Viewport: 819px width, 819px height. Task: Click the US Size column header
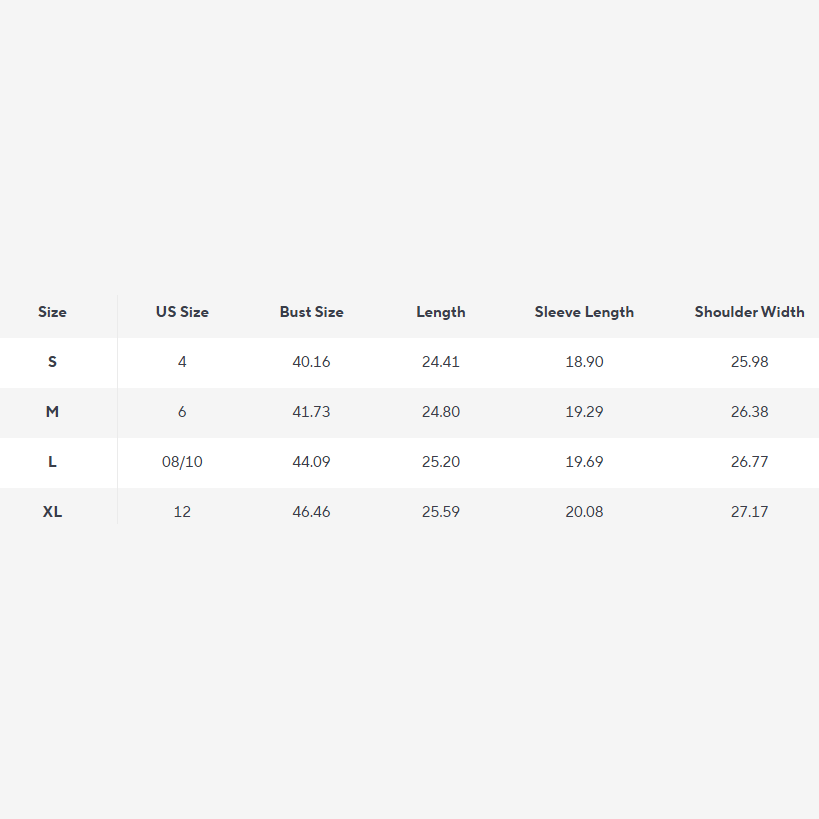pyautogui.click(x=182, y=312)
